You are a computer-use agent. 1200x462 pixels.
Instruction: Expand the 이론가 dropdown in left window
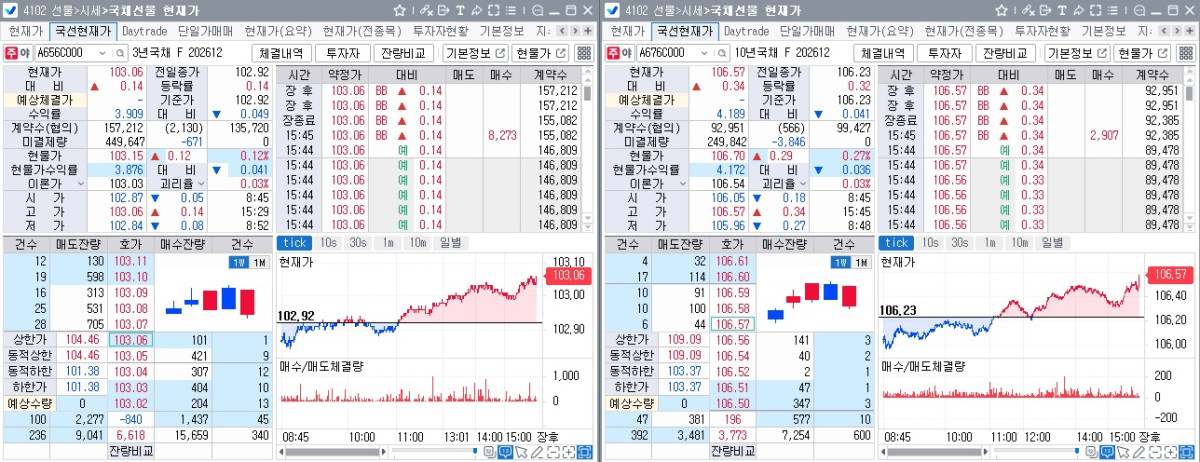(81, 184)
